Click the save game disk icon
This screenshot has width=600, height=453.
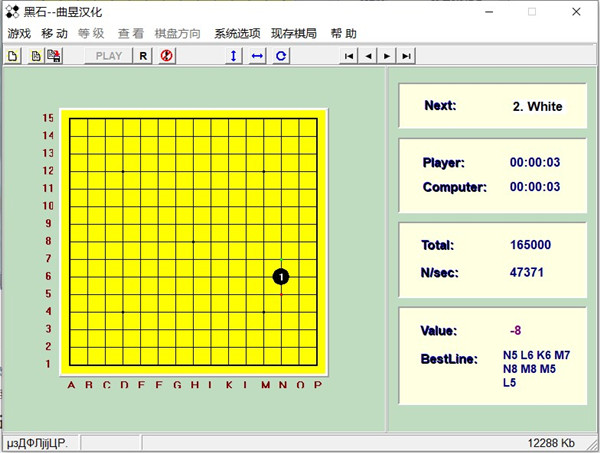54,56
